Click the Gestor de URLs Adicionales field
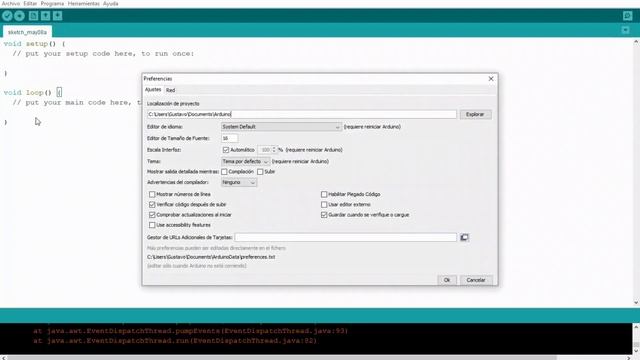Image resolution: width=640 pixels, height=360 pixels. pyautogui.click(x=346, y=238)
